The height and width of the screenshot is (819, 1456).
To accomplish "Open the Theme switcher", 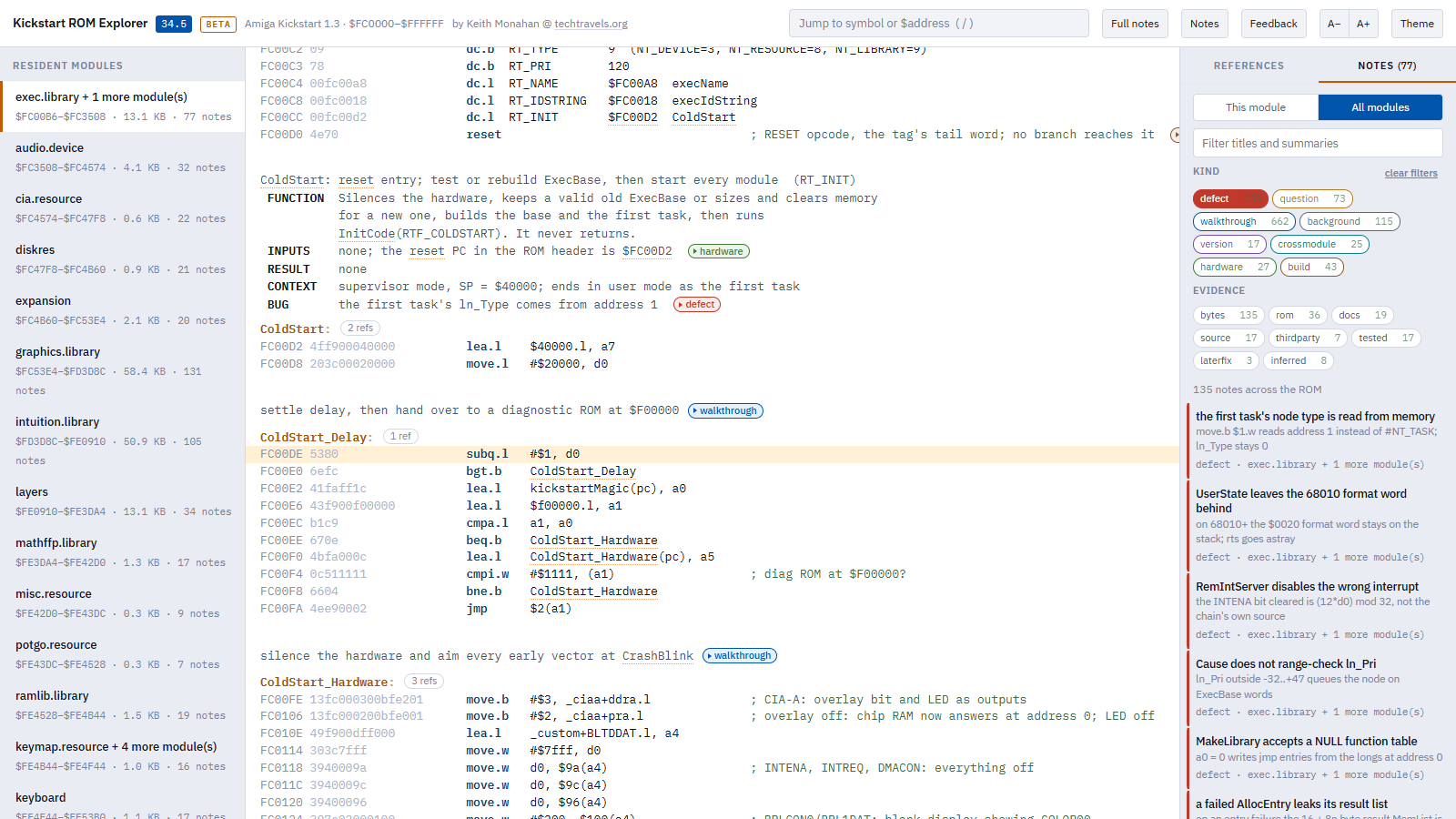I will [1417, 24].
